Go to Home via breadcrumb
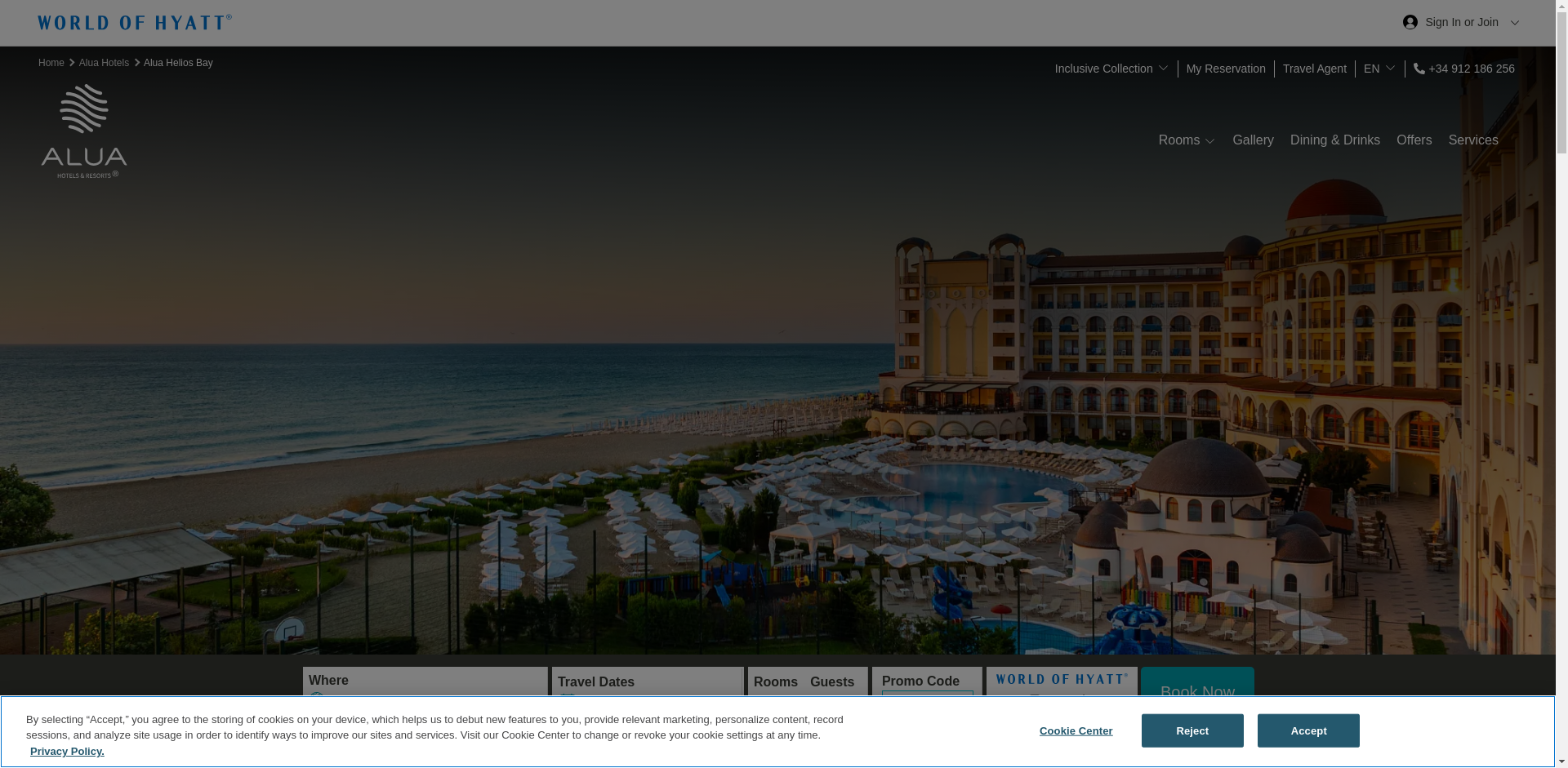The height and width of the screenshot is (768, 1568). coord(51,63)
